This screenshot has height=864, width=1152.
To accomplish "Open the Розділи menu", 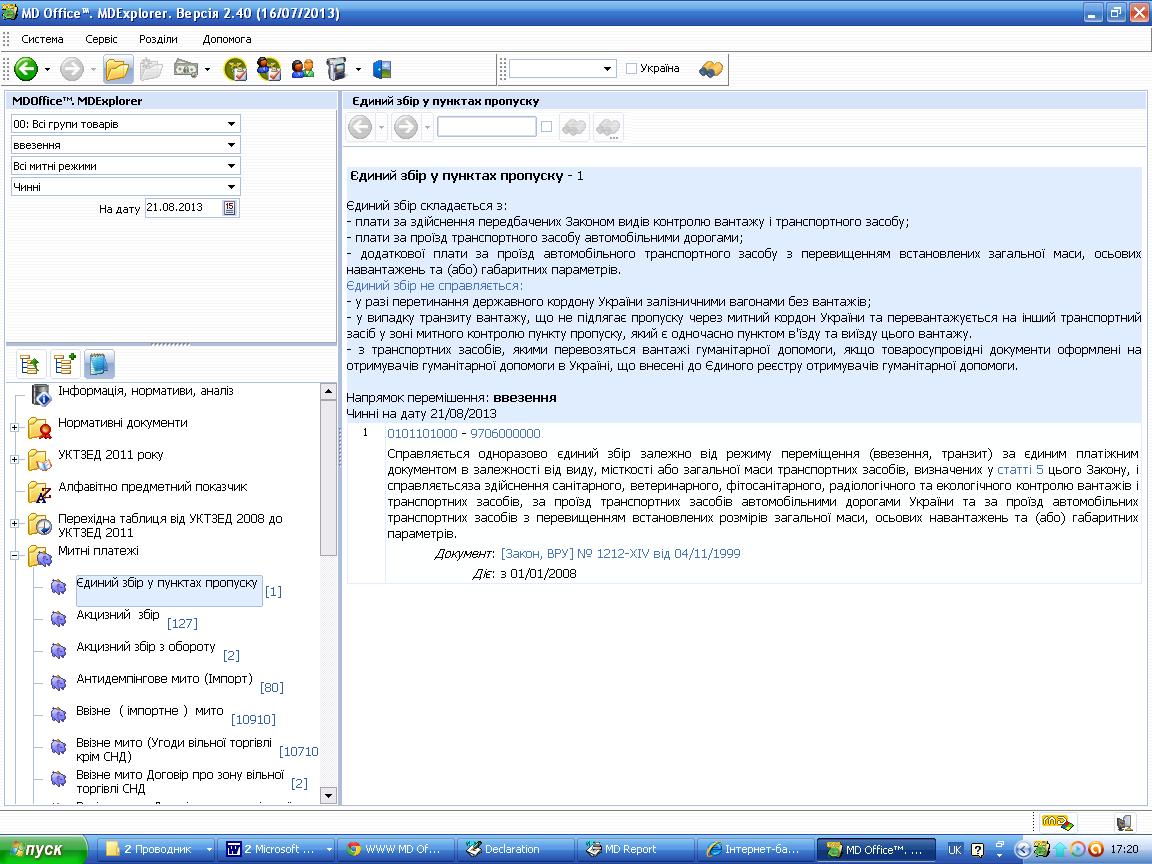I will click(158, 39).
